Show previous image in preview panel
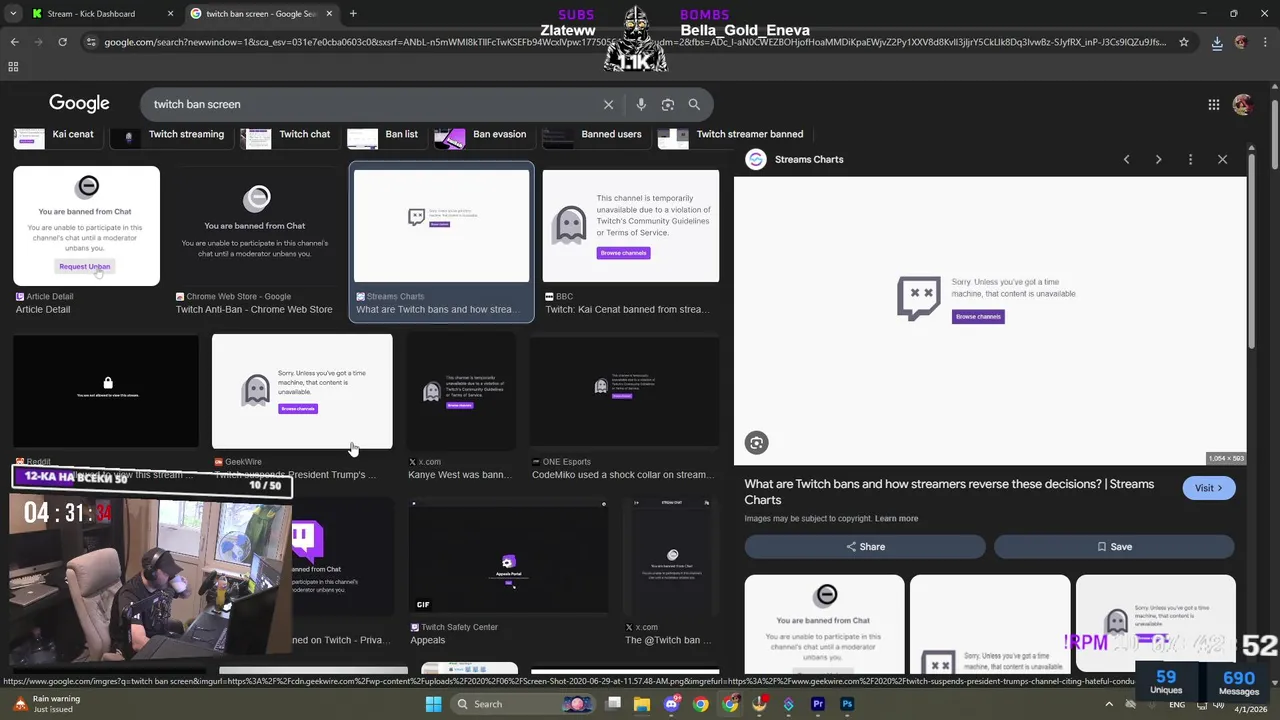The height and width of the screenshot is (720, 1280). [x=1126, y=159]
